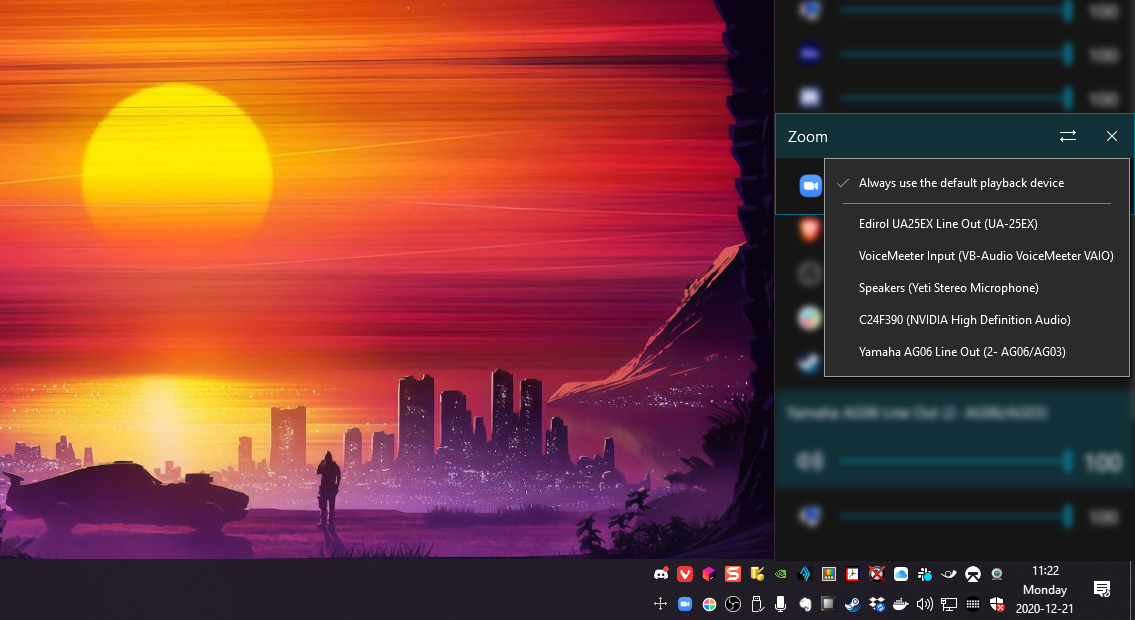Click the Zoom app icon in the volume panel
Screen dimensions: 1135x620
click(x=810, y=186)
